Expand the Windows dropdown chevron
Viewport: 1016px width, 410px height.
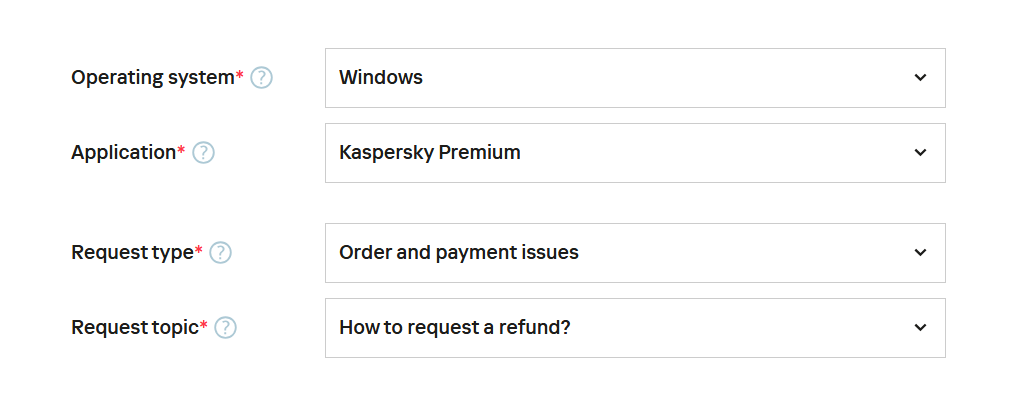pyautogui.click(x=920, y=78)
